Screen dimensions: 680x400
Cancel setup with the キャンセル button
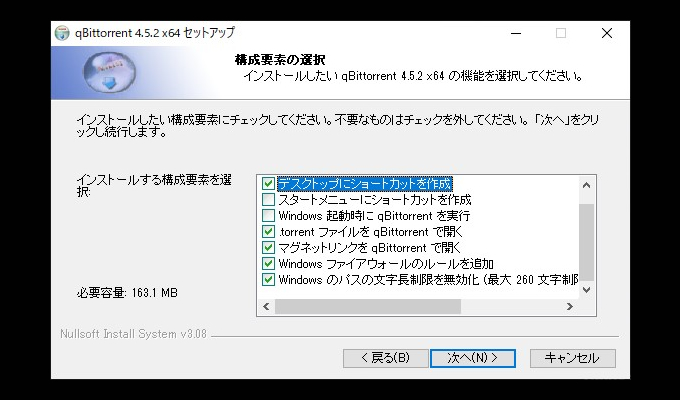(572, 358)
